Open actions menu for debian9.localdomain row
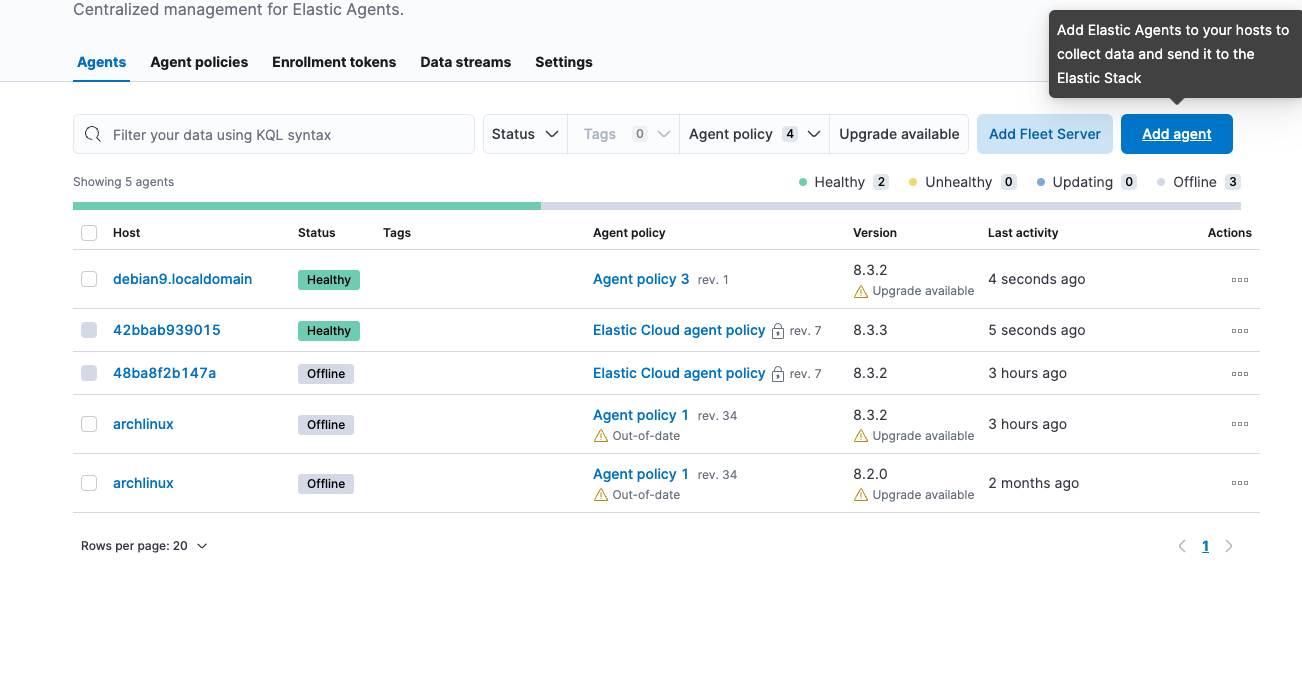Viewport: 1302px width, 681px height. pyautogui.click(x=1240, y=280)
